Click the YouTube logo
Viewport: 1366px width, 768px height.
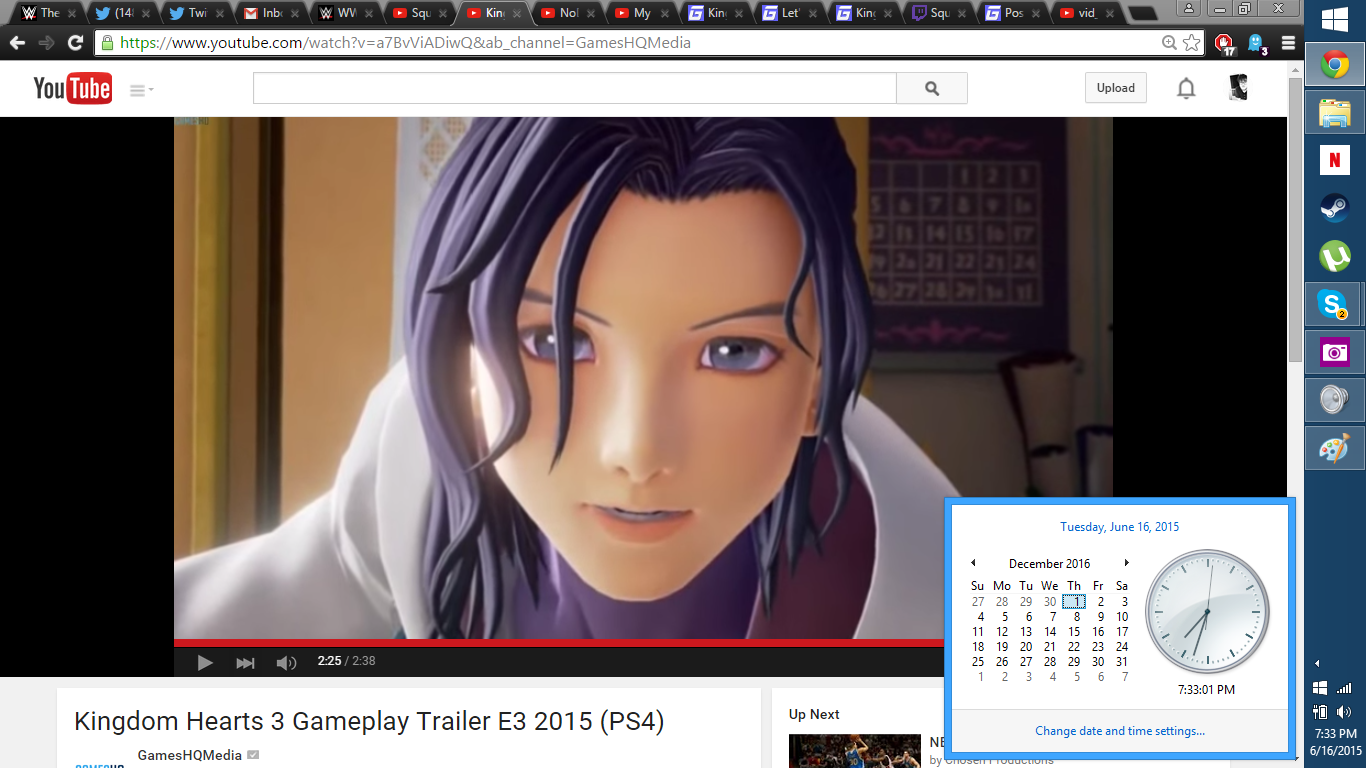click(x=72, y=88)
